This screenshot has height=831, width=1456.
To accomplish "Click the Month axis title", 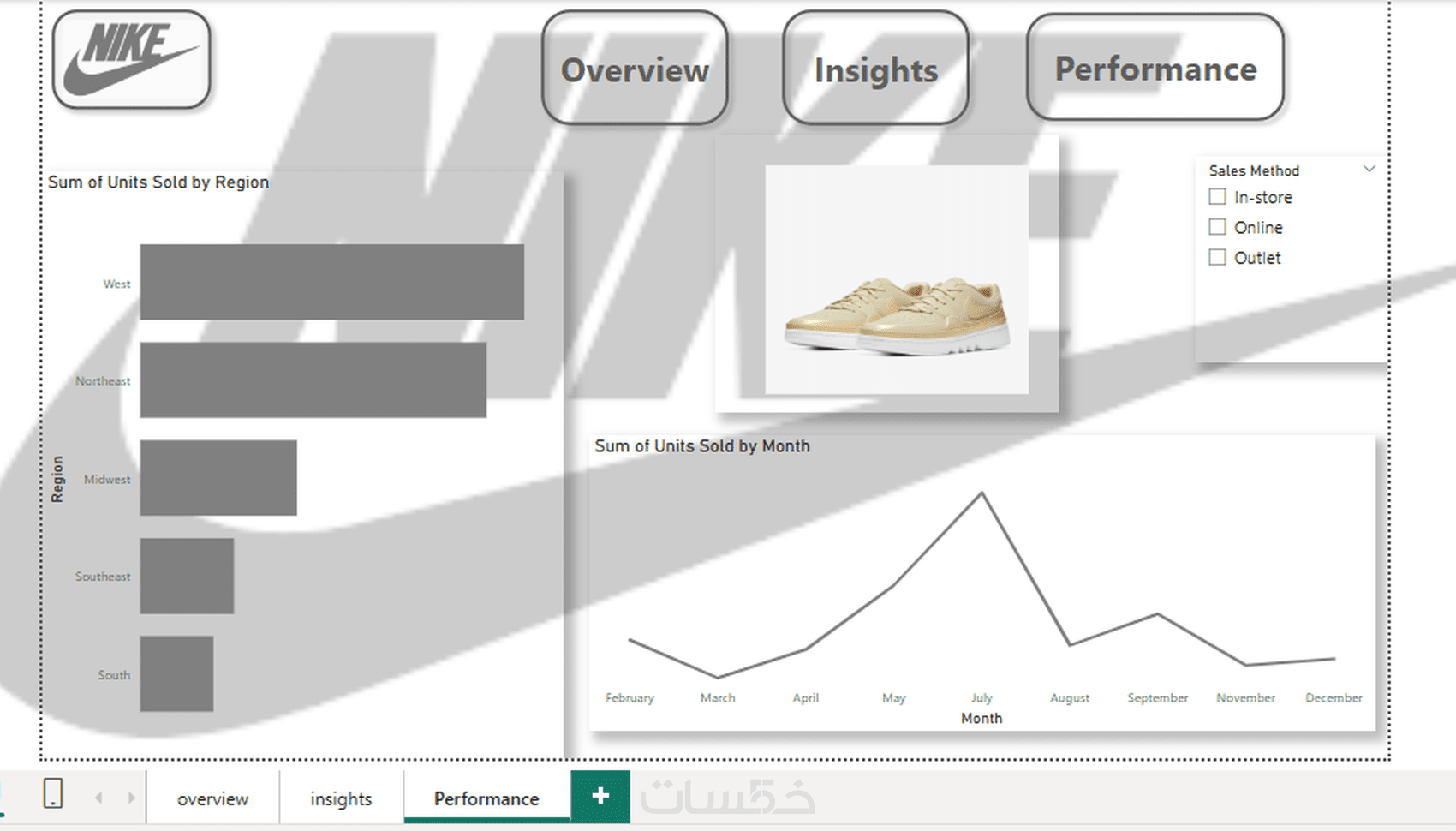I will tap(982, 718).
